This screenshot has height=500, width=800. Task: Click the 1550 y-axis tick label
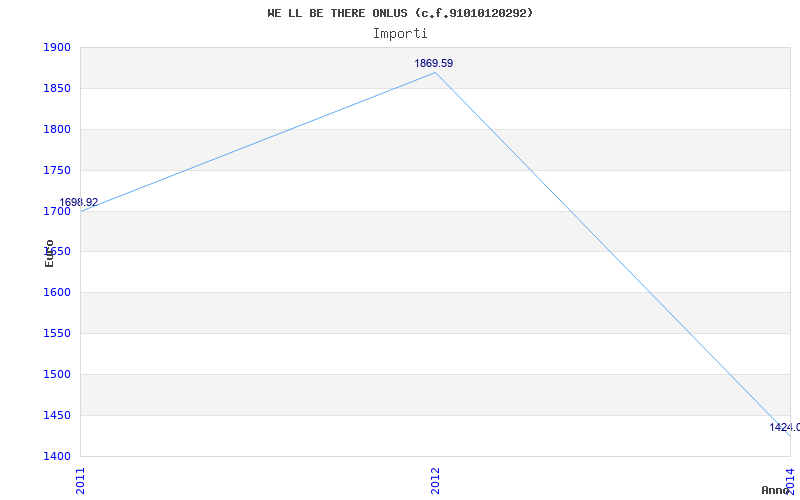[57, 334]
